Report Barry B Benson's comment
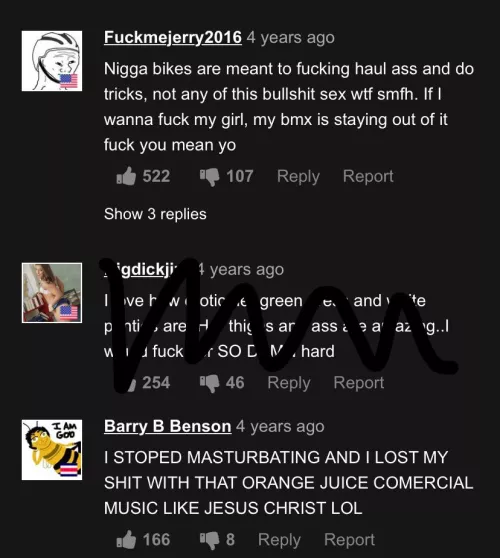Screen dimensions: 500x558 pyautogui.click(x=349, y=539)
